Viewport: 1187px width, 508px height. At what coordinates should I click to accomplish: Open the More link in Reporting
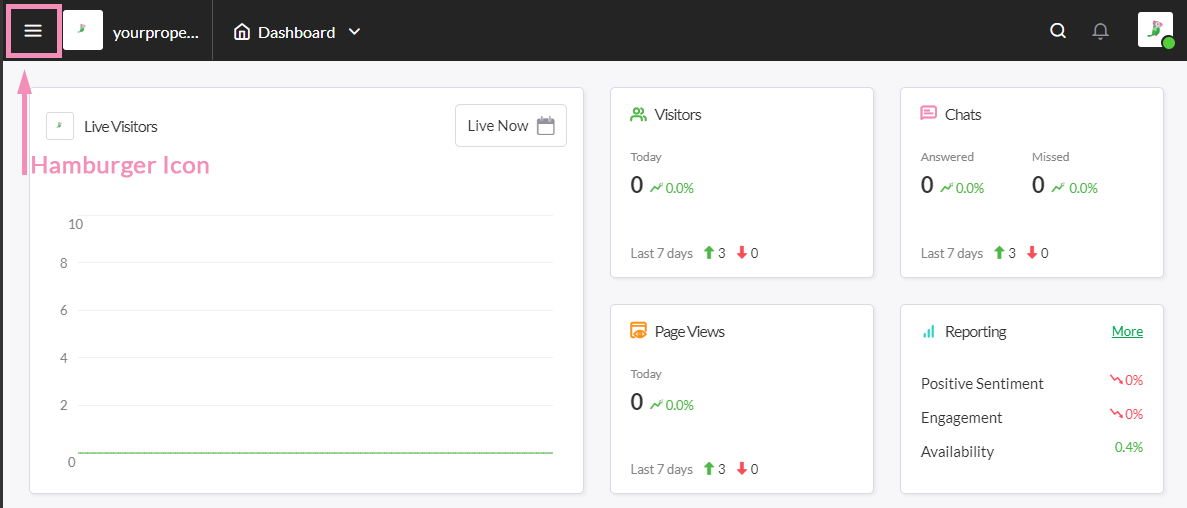point(1127,332)
